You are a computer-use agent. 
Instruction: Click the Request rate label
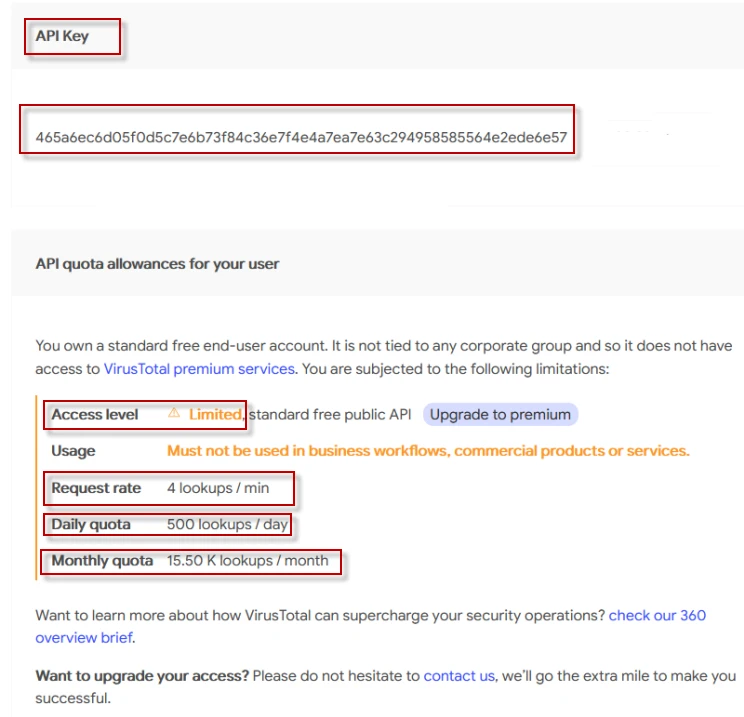tap(96, 488)
